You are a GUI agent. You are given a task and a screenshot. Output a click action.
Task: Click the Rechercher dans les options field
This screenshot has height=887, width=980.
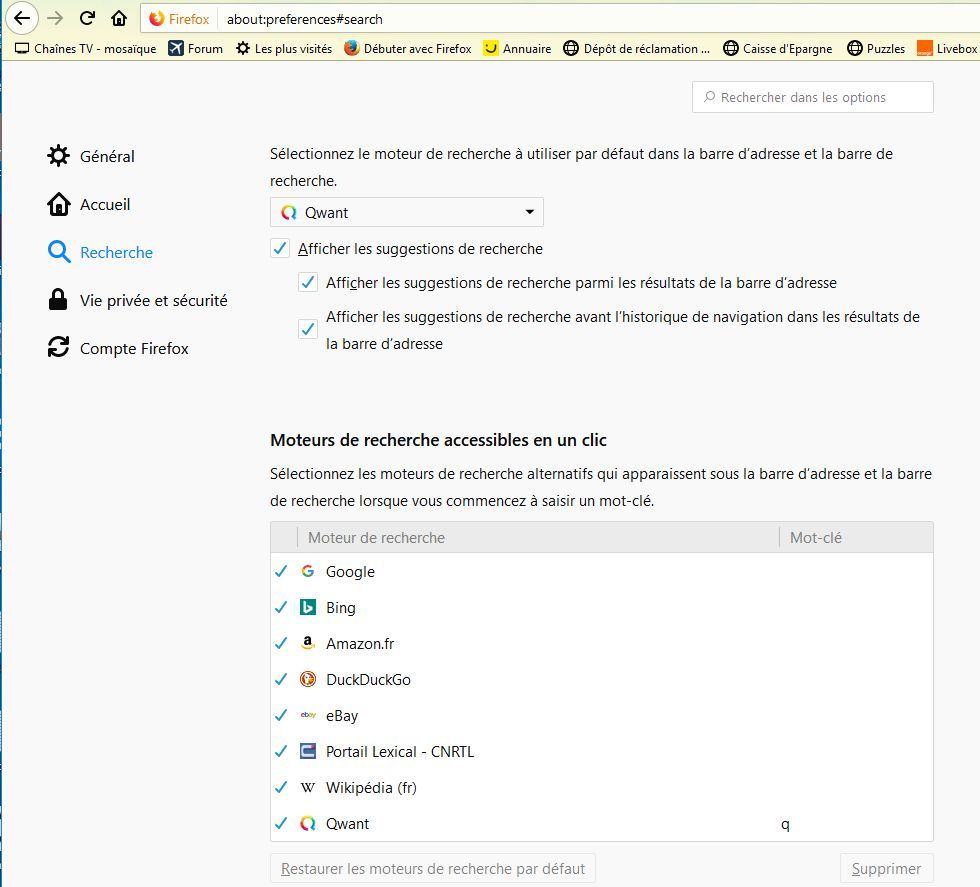point(812,97)
